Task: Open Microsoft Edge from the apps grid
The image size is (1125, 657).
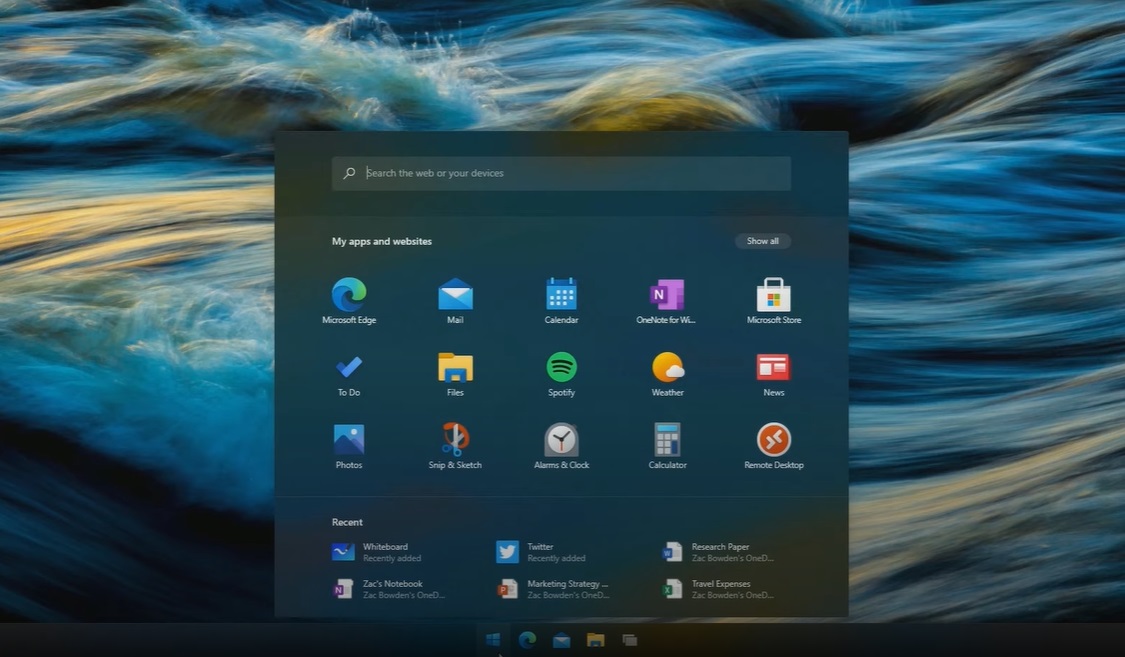Action: tap(349, 301)
